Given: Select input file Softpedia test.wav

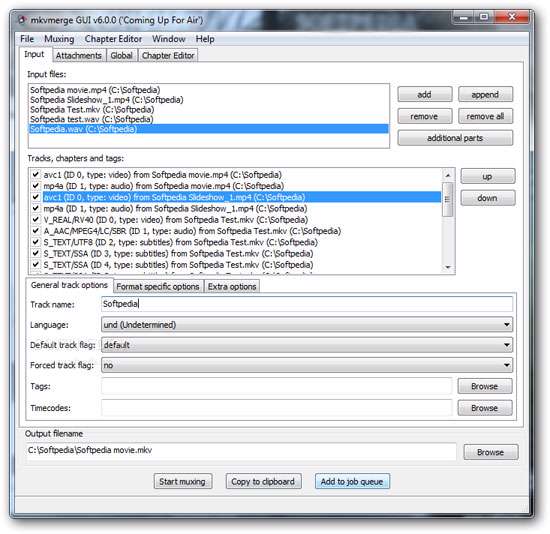Looking at the screenshot, I should click(x=209, y=119).
